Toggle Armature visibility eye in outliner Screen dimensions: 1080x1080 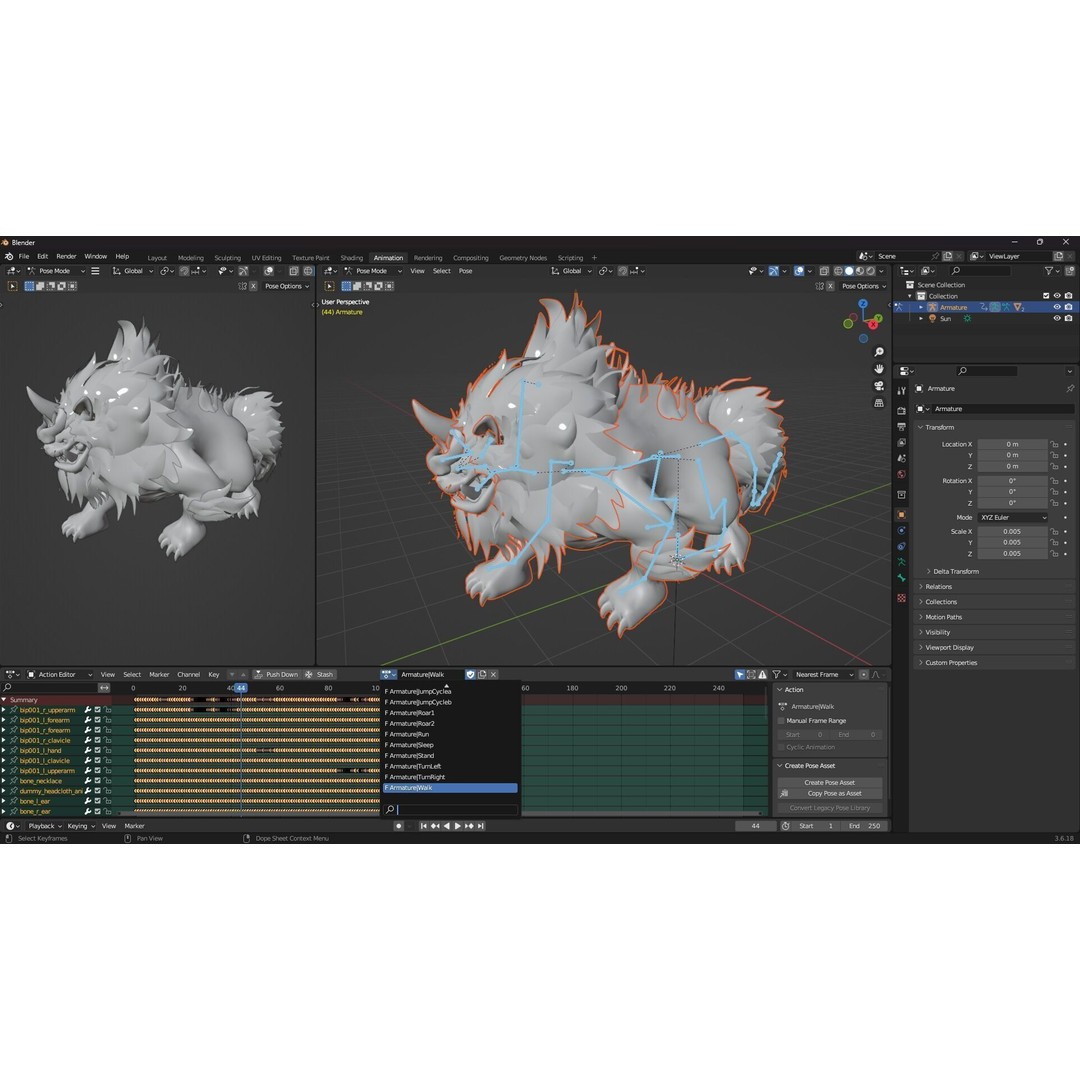tap(1057, 307)
